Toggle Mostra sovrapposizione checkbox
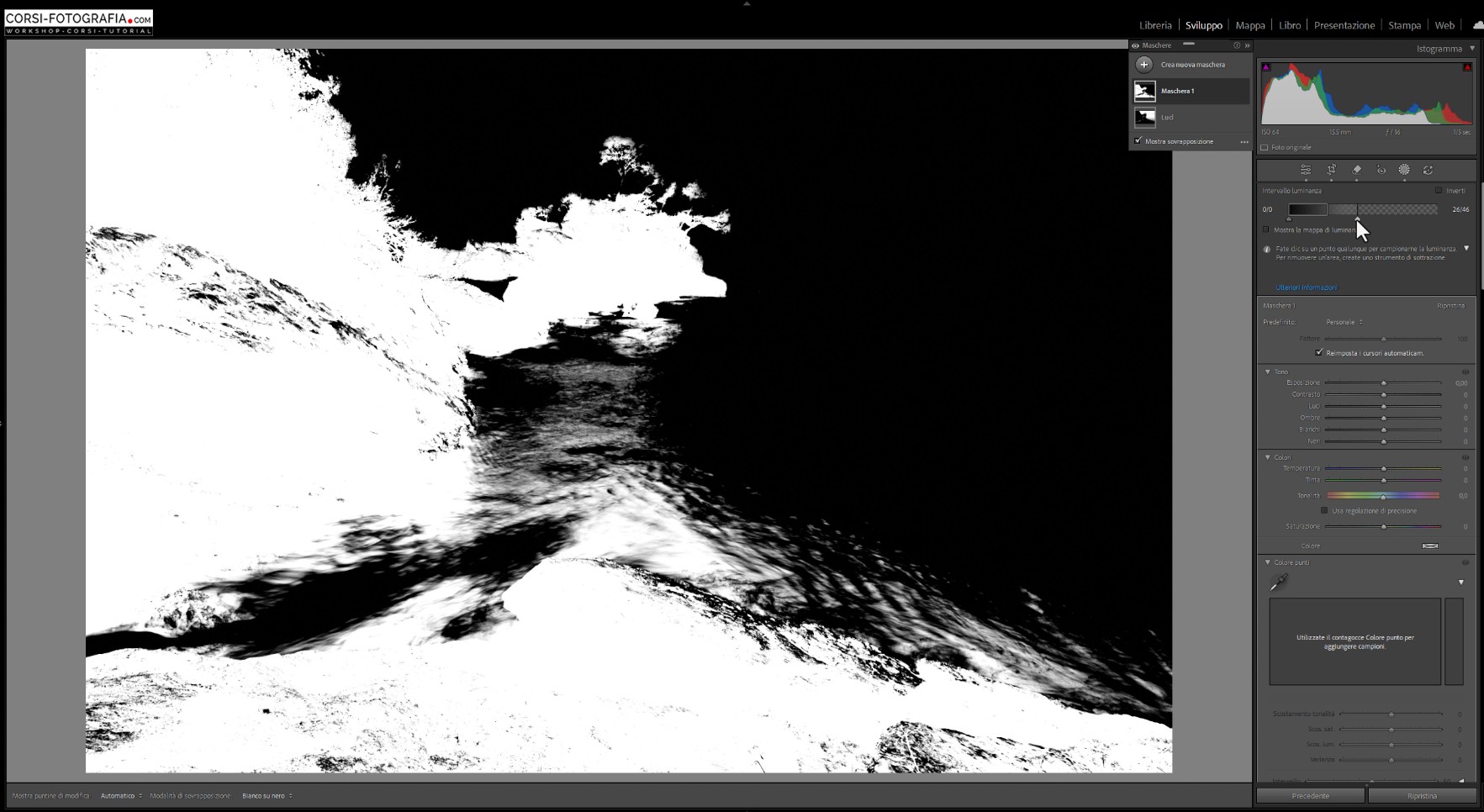Image resolution: width=1484 pixels, height=812 pixels. click(x=1138, y=141)
